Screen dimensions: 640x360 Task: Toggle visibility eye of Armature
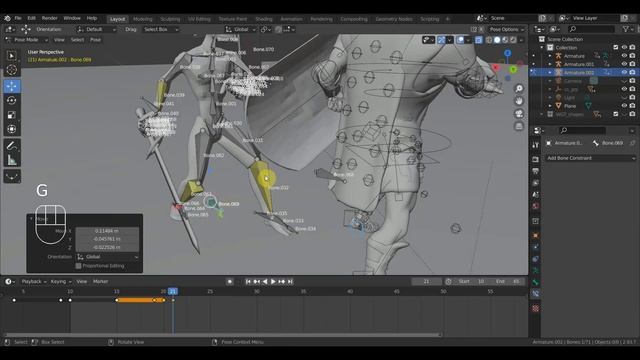click(x=624, y=56)
